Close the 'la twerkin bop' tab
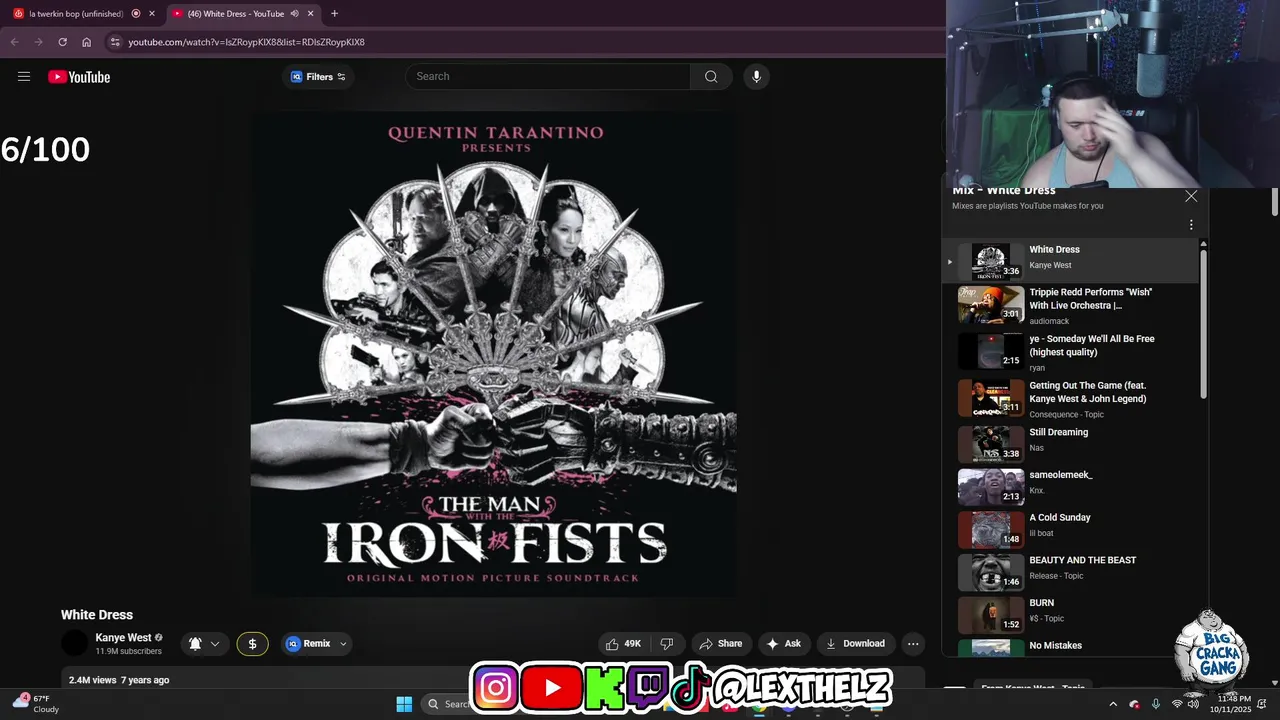Viewport: 1280px width, 720px height. click(x=152, y=14)
